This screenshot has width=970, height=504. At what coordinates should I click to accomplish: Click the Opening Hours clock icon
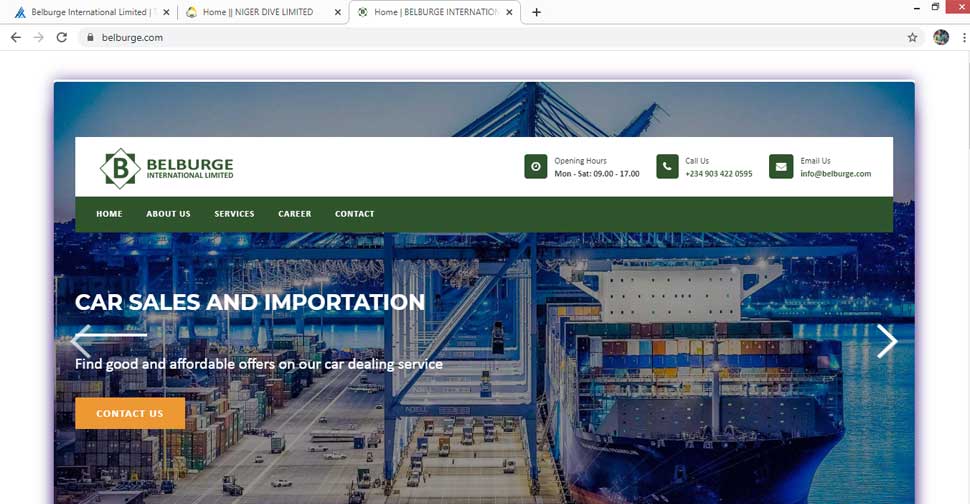click(536, 166)
